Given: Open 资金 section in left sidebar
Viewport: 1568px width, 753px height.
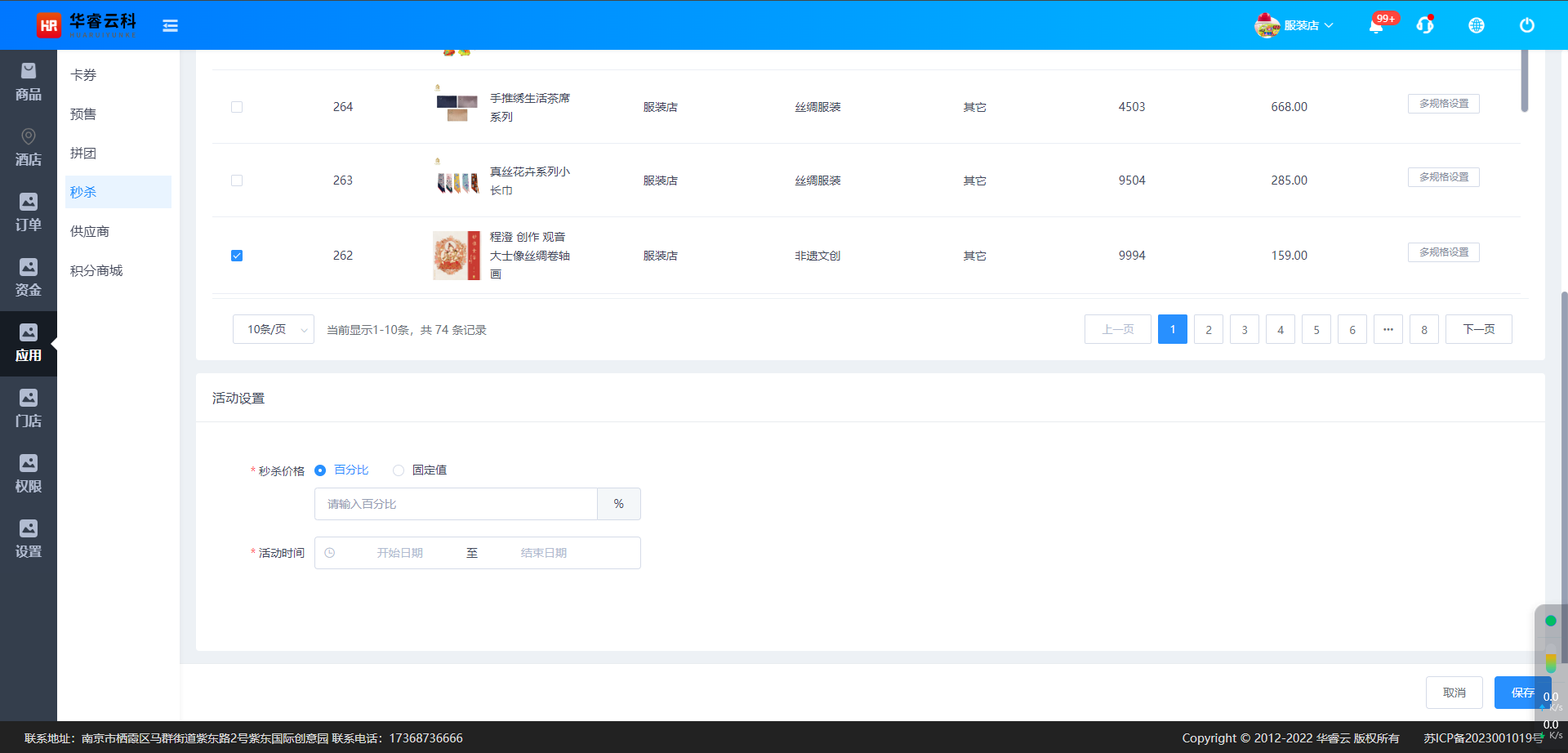Looking at the screenshot, I should (x=29, y=278).
